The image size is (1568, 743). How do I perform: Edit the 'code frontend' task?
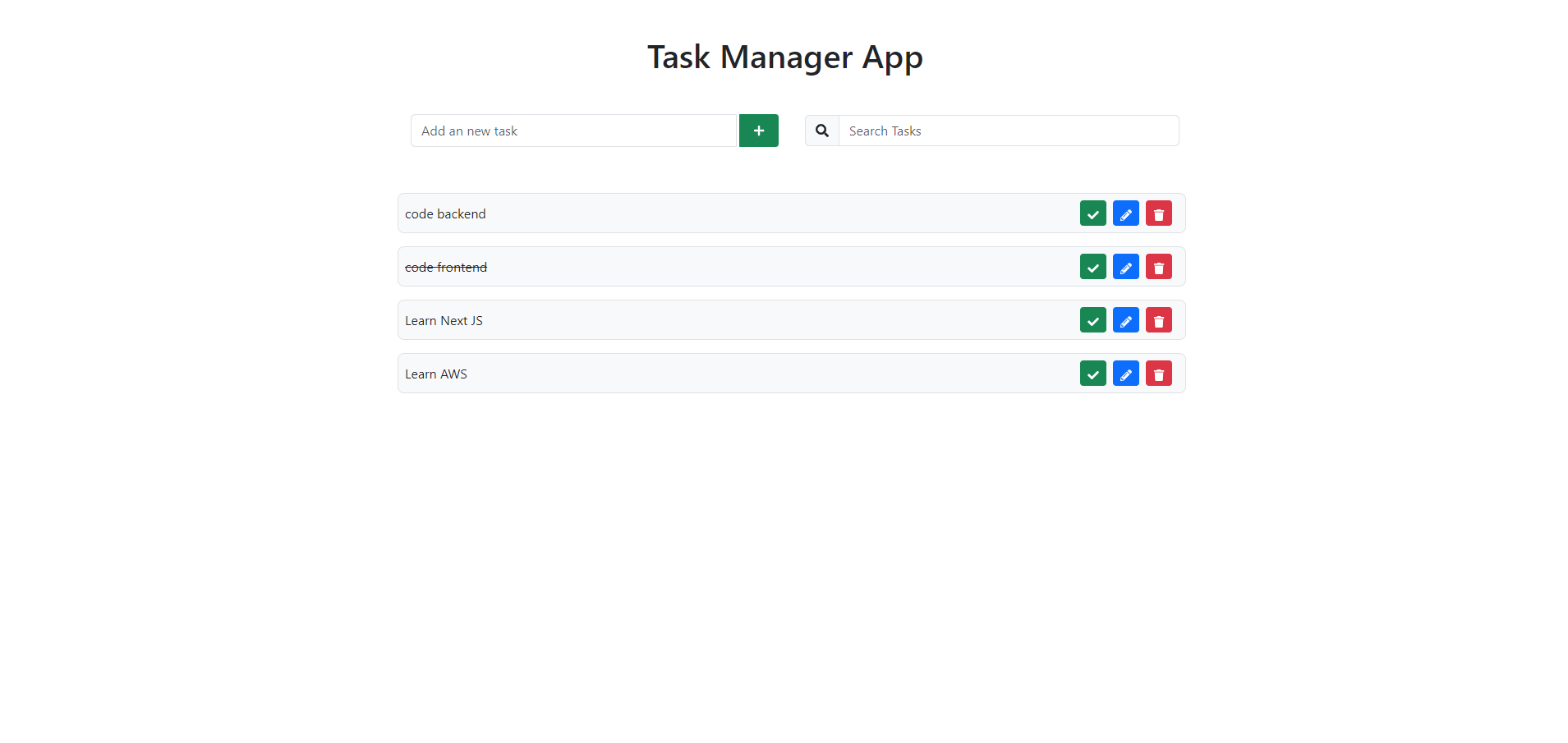pos(1125,267)
